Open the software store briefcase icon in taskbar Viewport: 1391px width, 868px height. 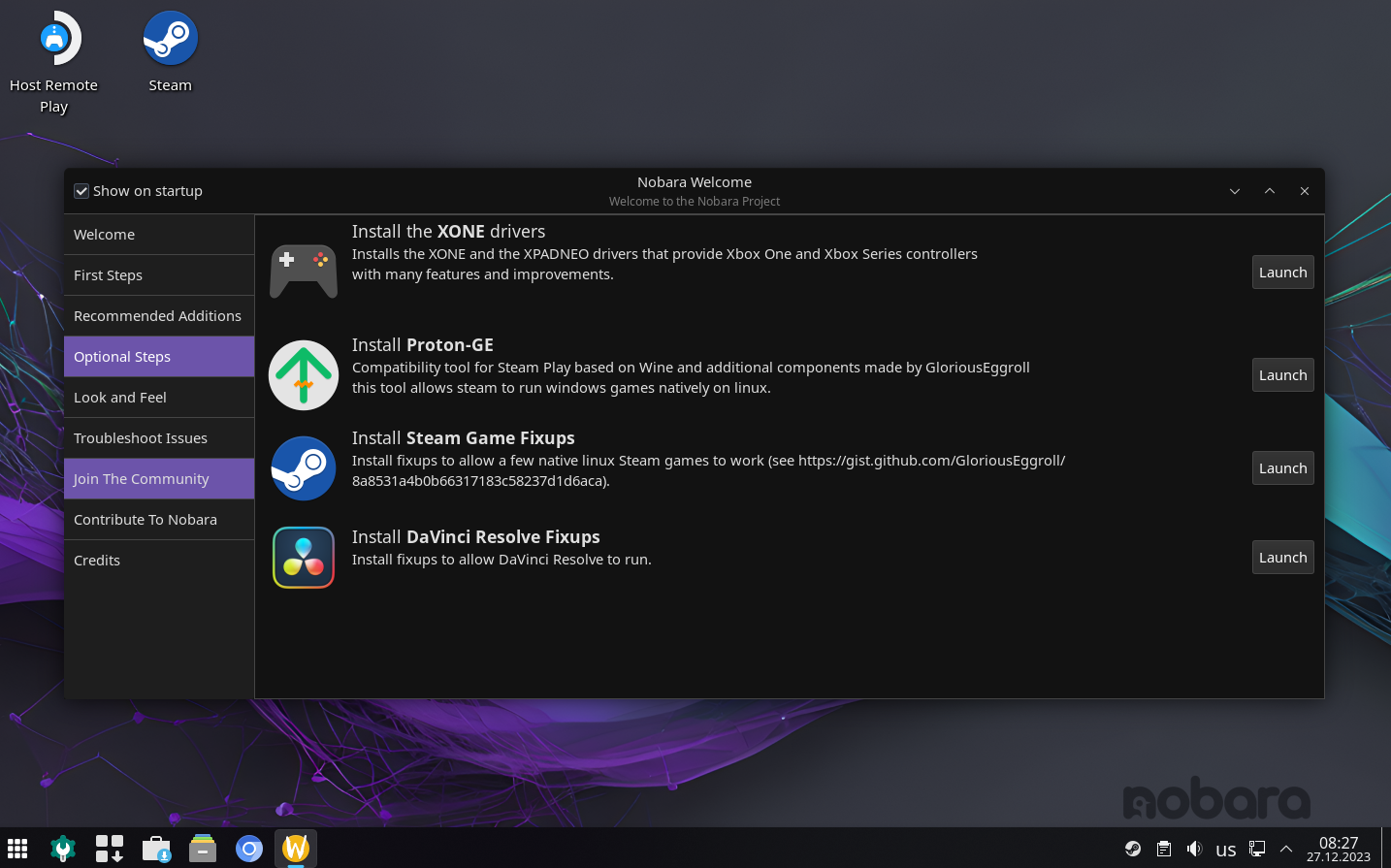[156, 849]
